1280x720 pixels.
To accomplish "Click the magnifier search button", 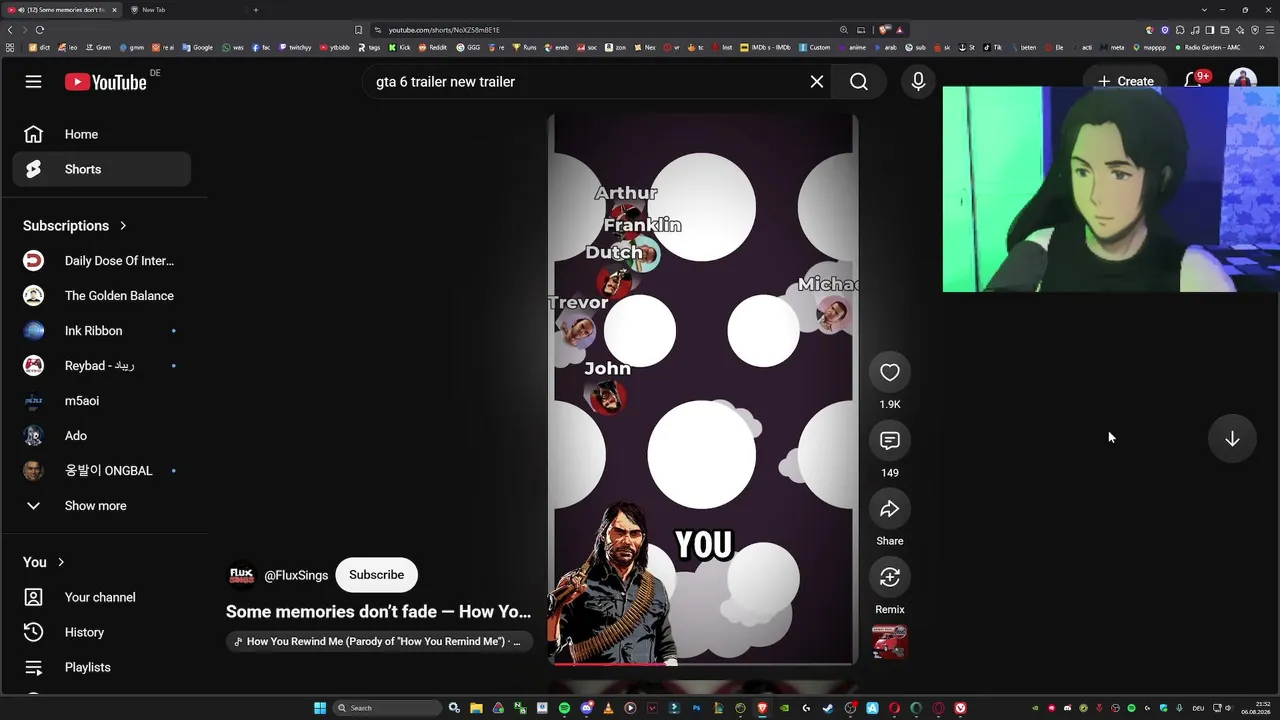I will pyautogui.click(x=859, y=82).
